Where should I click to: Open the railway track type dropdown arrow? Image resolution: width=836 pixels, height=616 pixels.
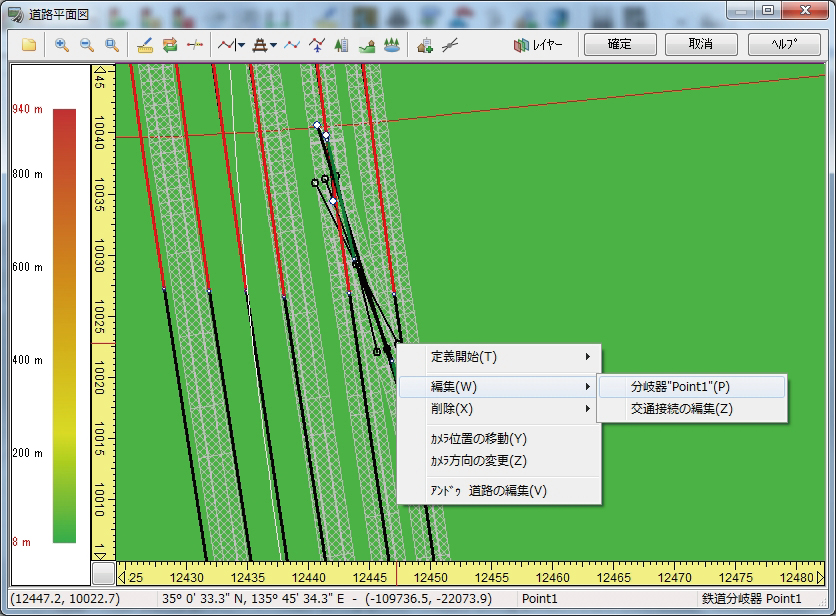click(x=274, y=45)
